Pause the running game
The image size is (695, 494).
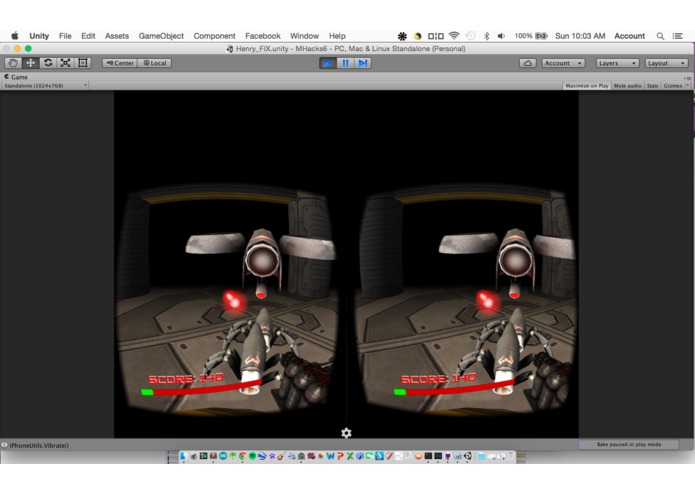point(345,63)
